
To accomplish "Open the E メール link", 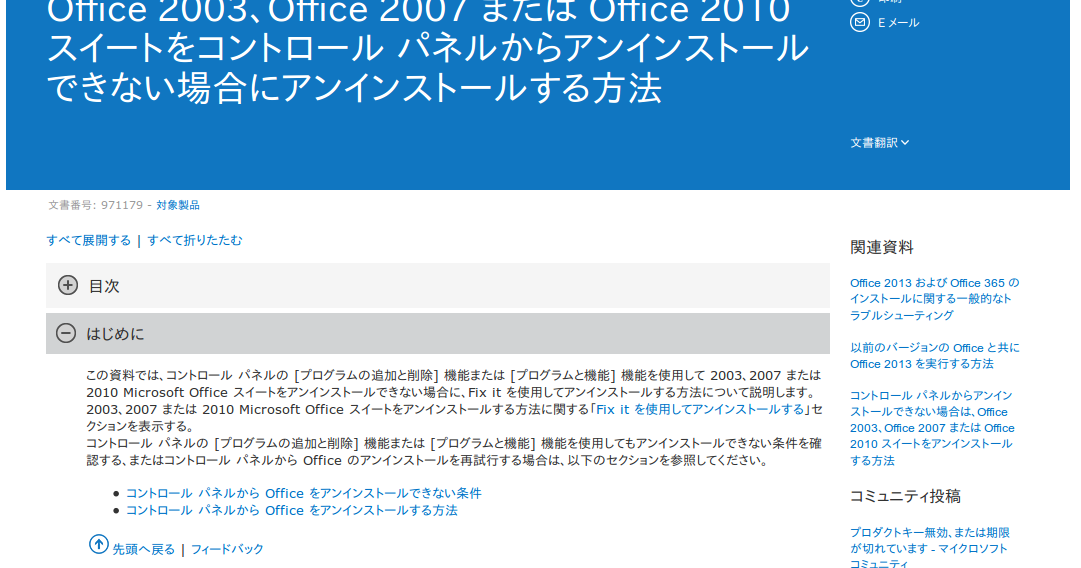I will click(898, 23).
